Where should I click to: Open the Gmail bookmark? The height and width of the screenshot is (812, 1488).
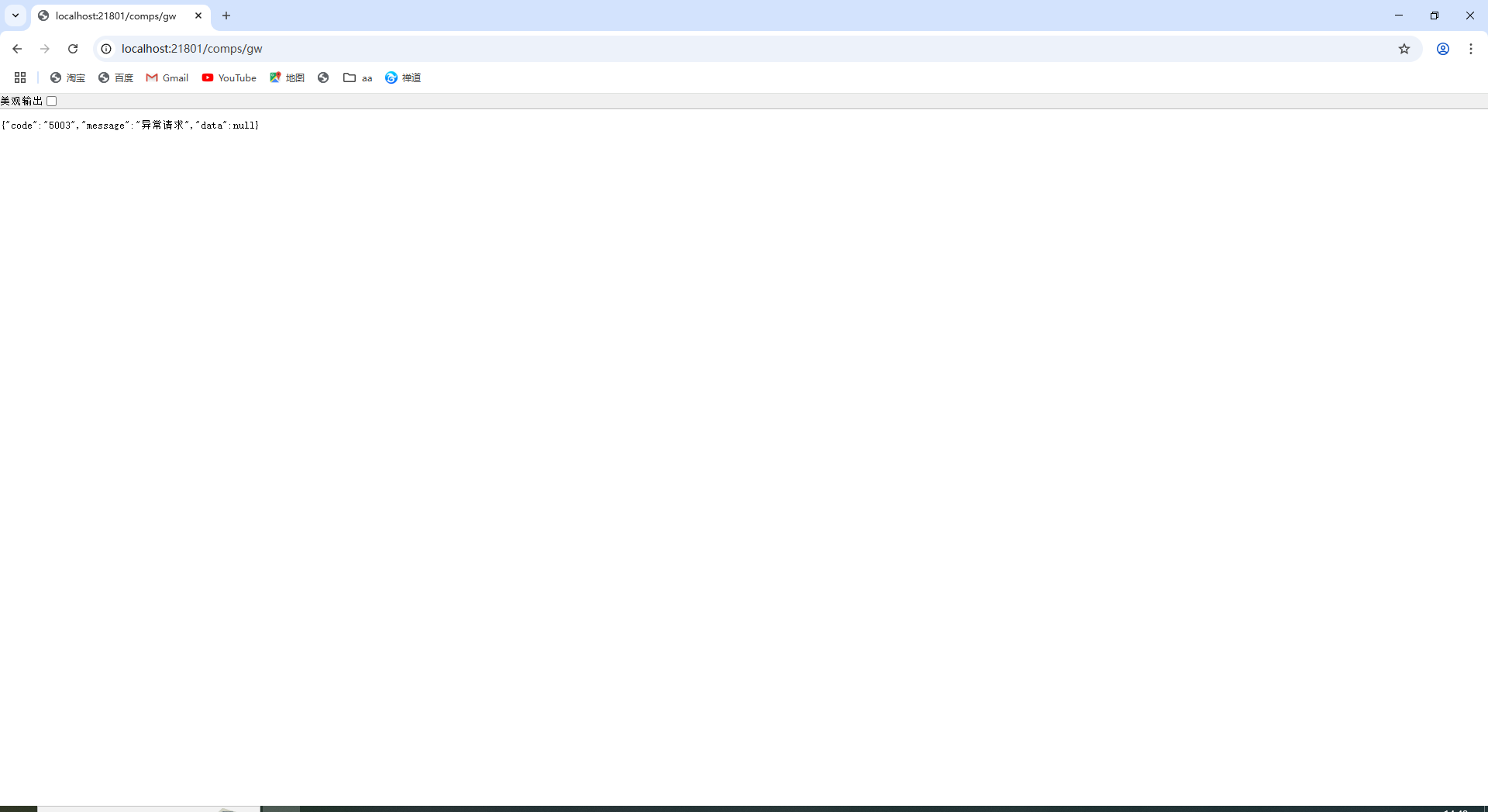167,77
